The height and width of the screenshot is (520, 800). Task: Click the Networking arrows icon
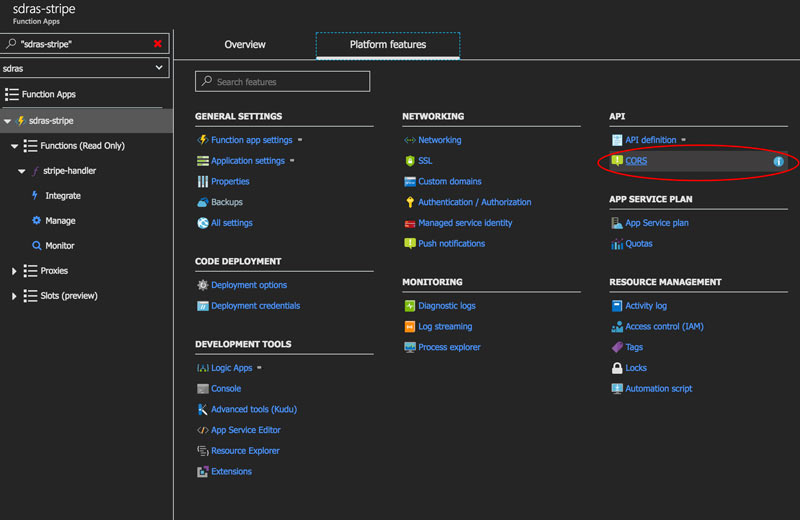410,140
